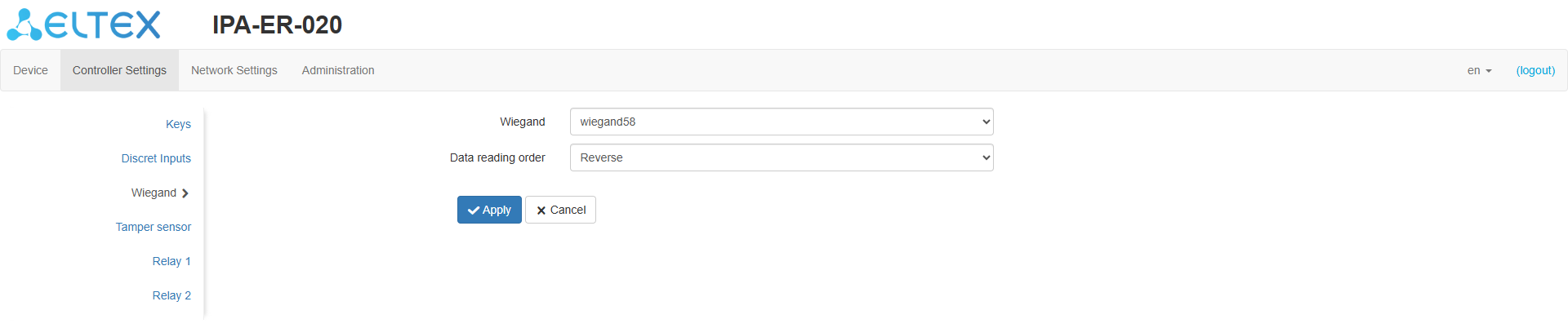The image size is (1568, 328).
Task: Click the chevron arrow beside Wiegand
Action: click(185, 193)
